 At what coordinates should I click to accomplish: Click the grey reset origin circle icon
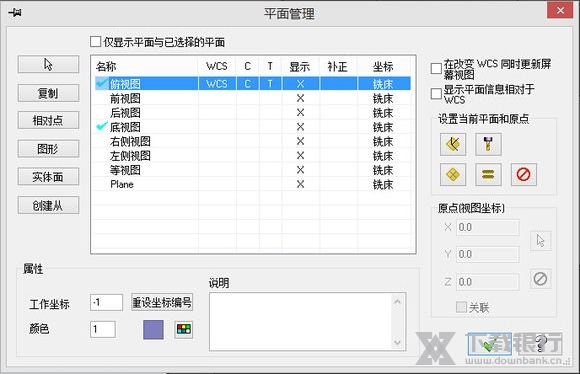pyautogui.click(x=540, y=279)
